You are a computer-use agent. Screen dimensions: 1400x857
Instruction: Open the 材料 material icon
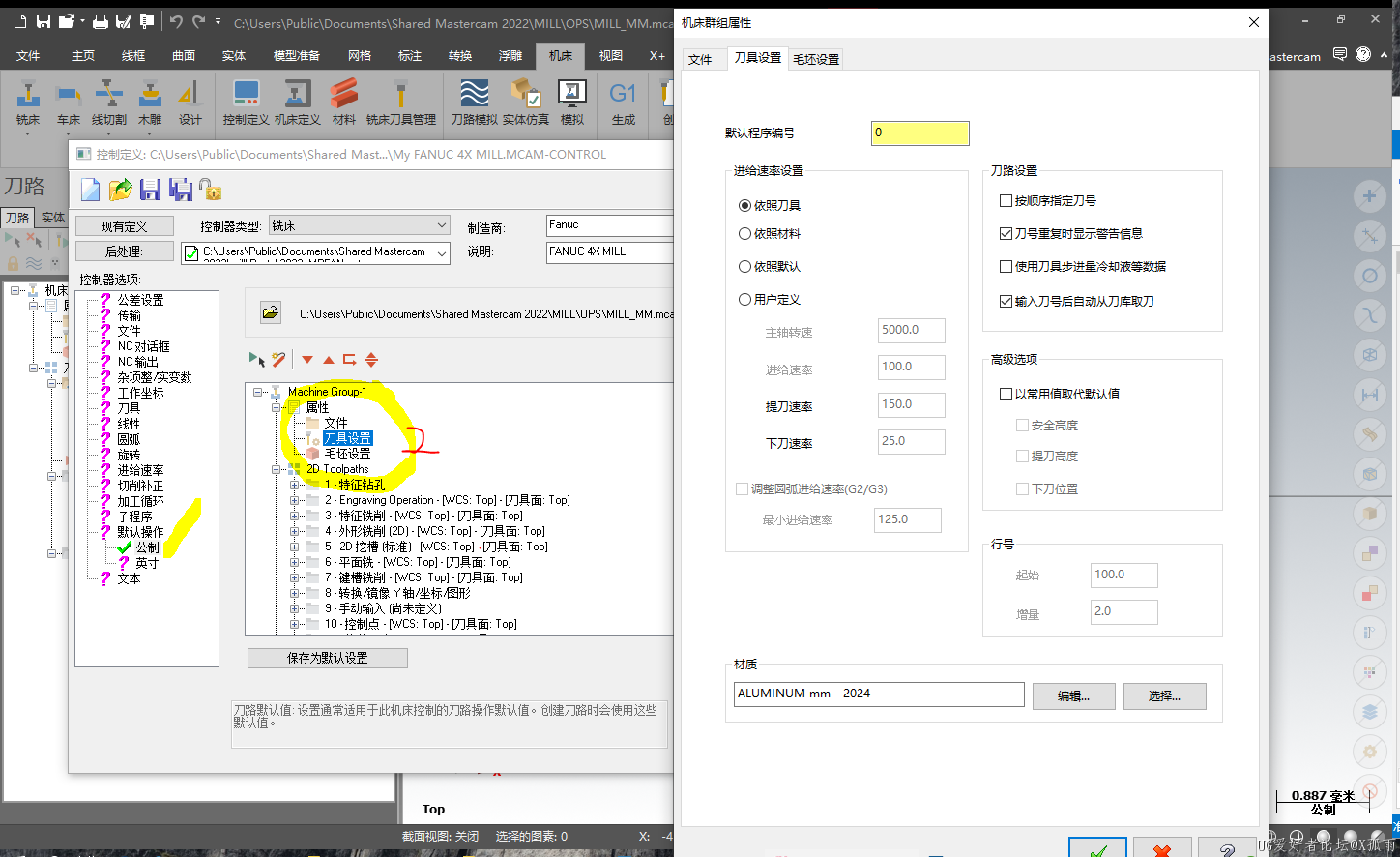[x=344, y=103]
